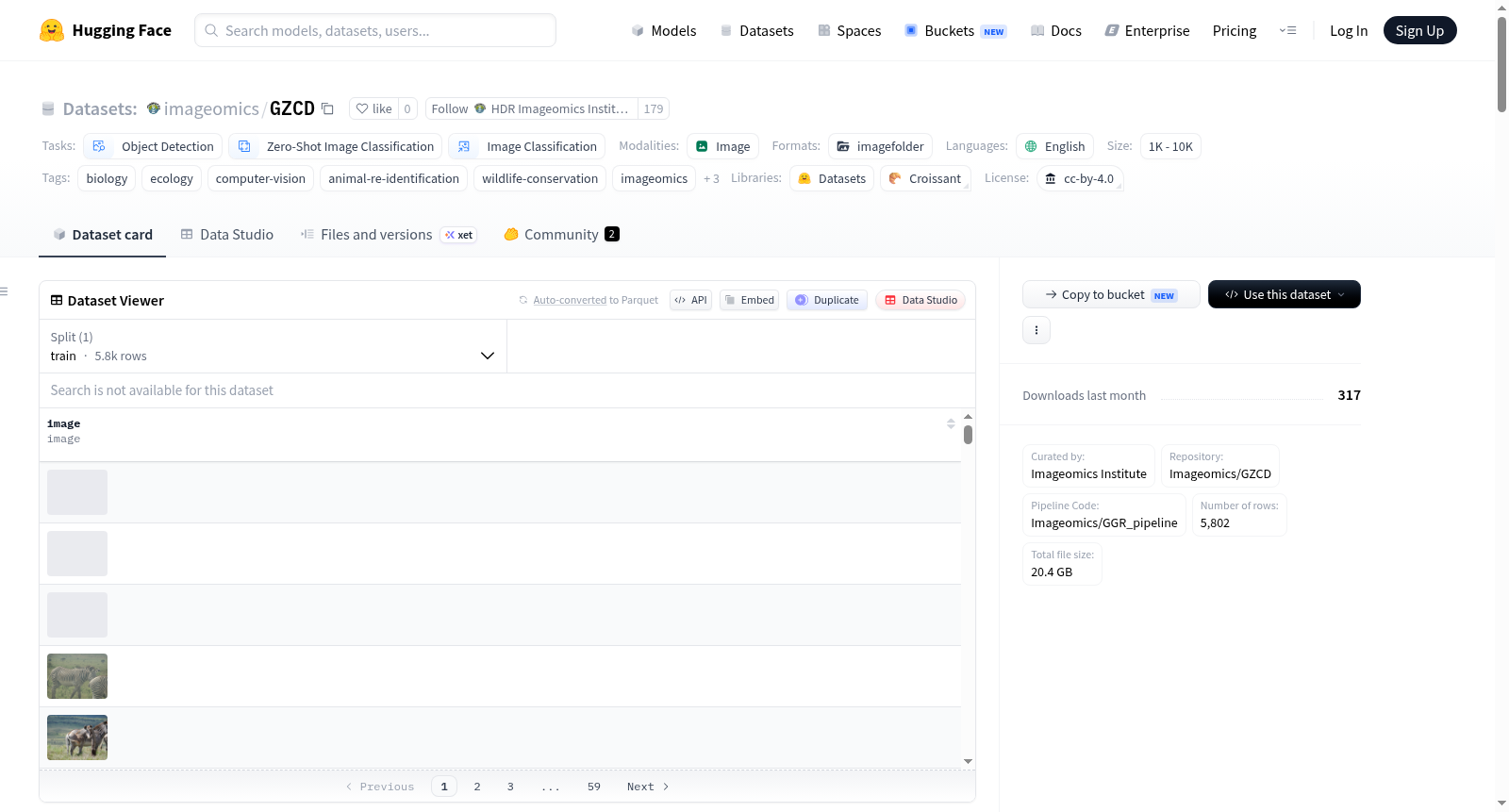Click the imagefolder format tag
Image resolution: width=1509 pixels, height=812 pixels.
880,146
